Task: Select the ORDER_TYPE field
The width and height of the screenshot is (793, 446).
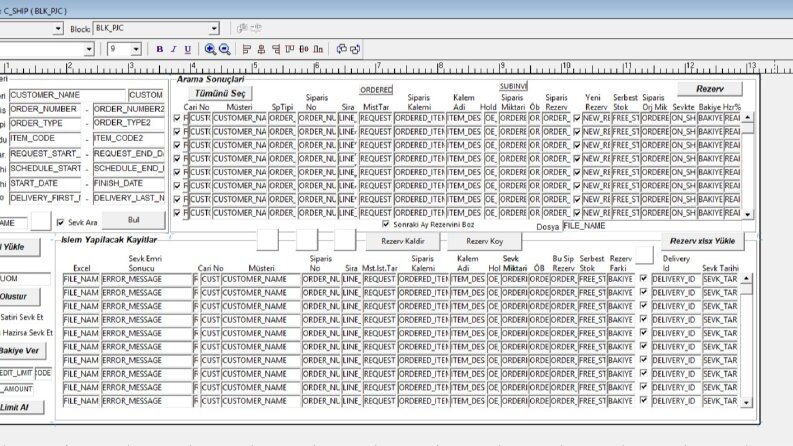Action: pyautogui.click(x=45, y=123)
